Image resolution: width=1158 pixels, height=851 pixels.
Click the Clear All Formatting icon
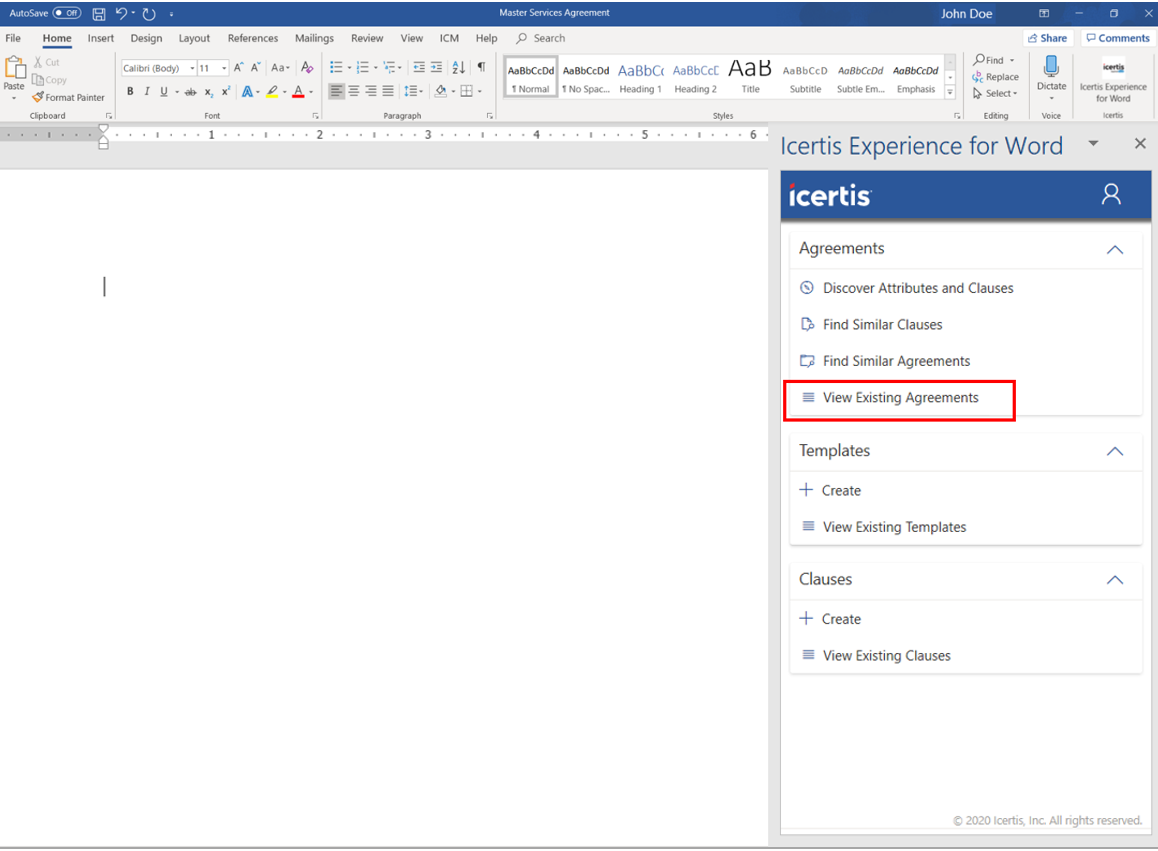point(307,68)
